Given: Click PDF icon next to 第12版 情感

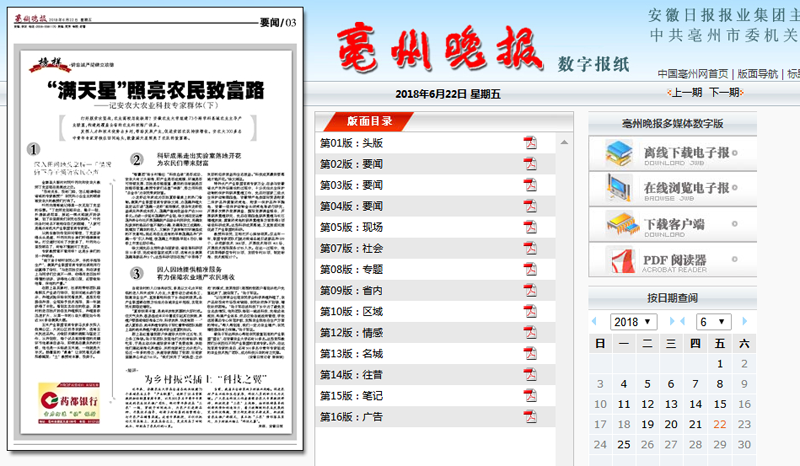Looking at the screenshot, I should point(530,332).
